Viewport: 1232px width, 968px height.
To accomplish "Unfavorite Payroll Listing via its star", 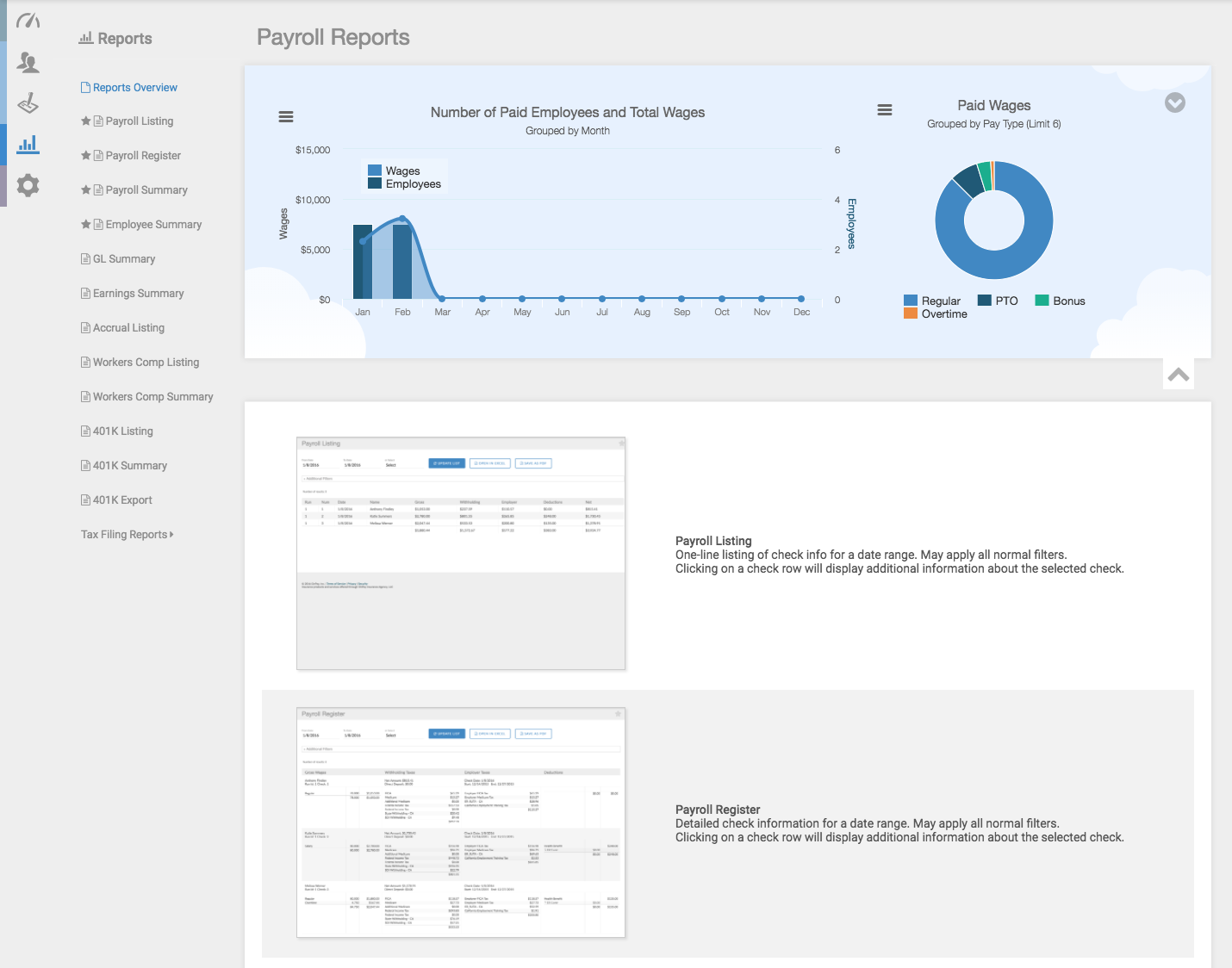I will point(86,121).
